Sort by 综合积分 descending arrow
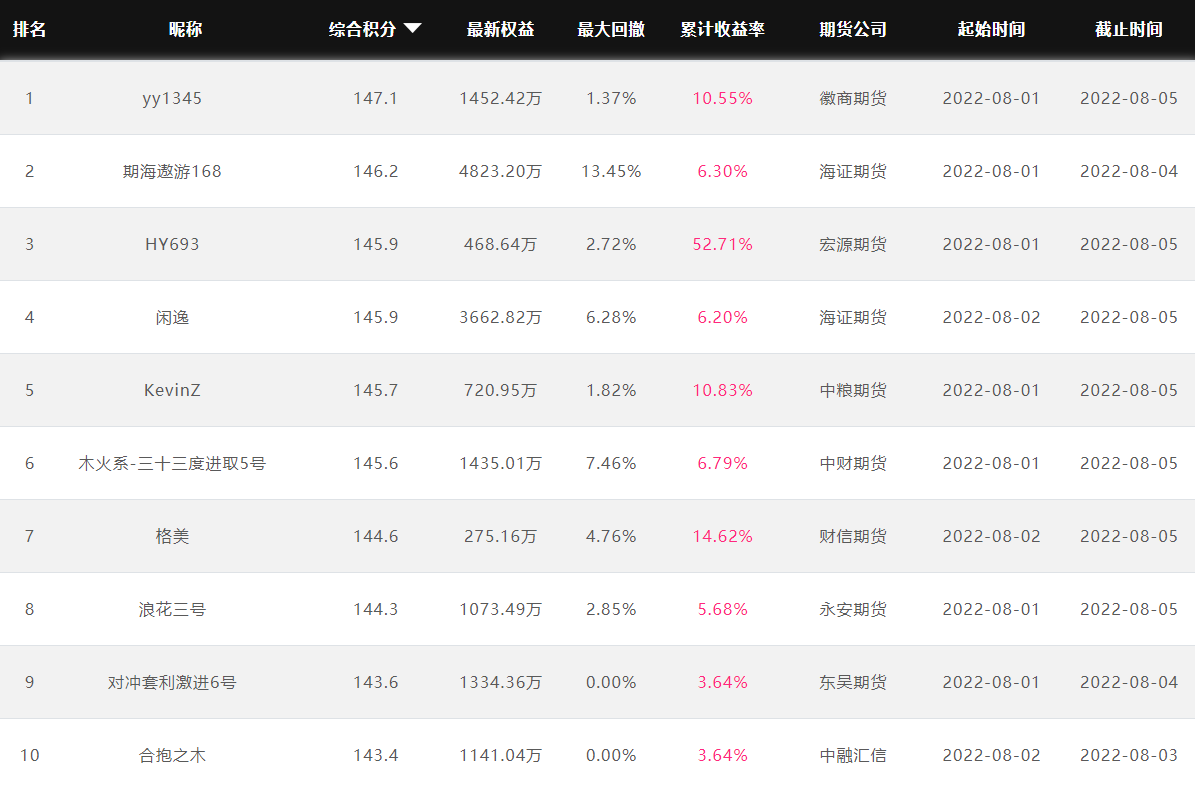Screen dimensions: 1195x787 (x=412, y=29)
